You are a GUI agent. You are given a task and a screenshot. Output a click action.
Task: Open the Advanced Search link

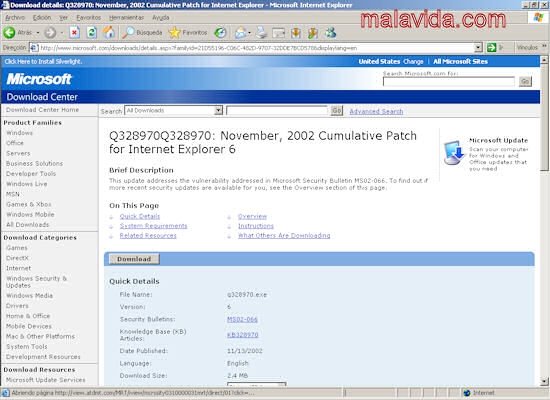(376, 112)
